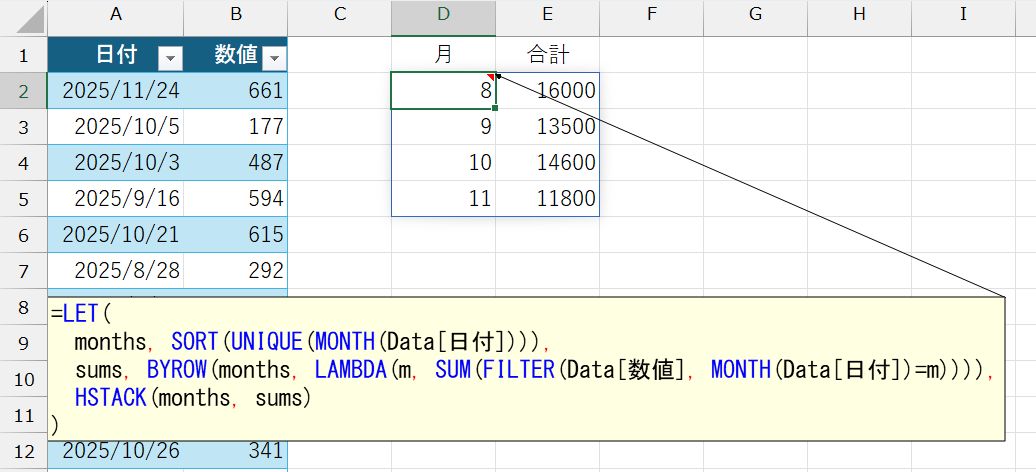Click the 月 header cell
This screenshot has height=472, width=1036.
(443, 54)
